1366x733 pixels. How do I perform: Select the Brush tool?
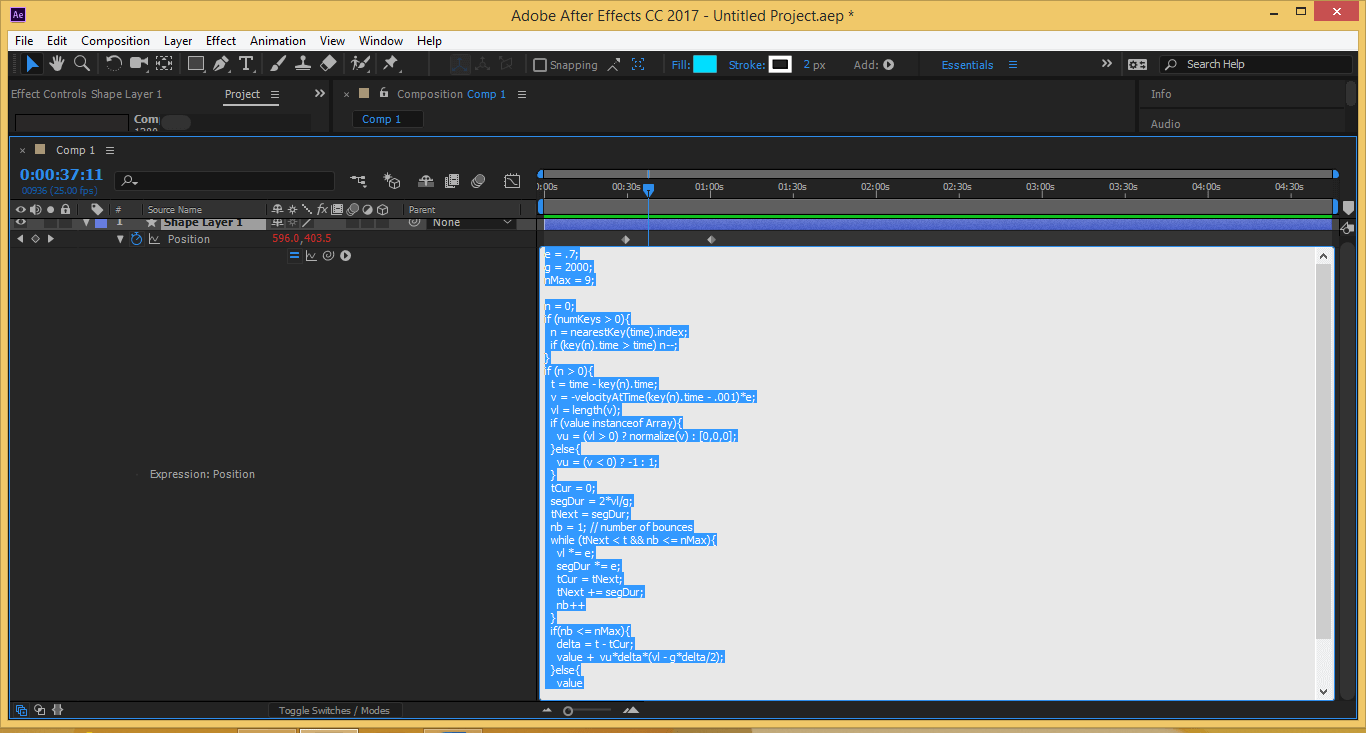(x=278, y=64)
